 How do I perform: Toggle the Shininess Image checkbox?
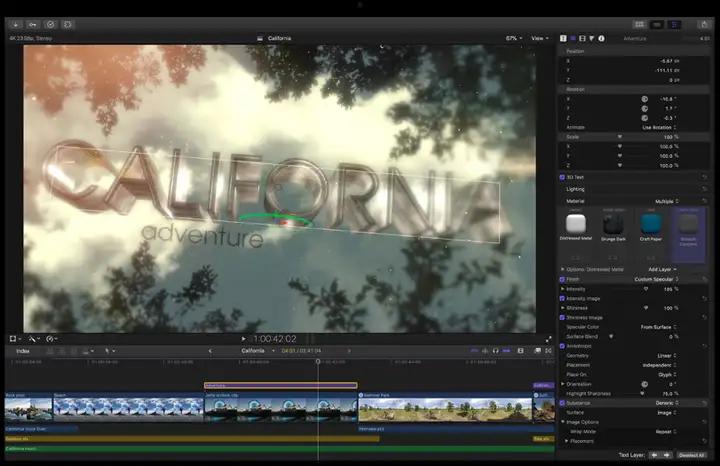point(562,317)
